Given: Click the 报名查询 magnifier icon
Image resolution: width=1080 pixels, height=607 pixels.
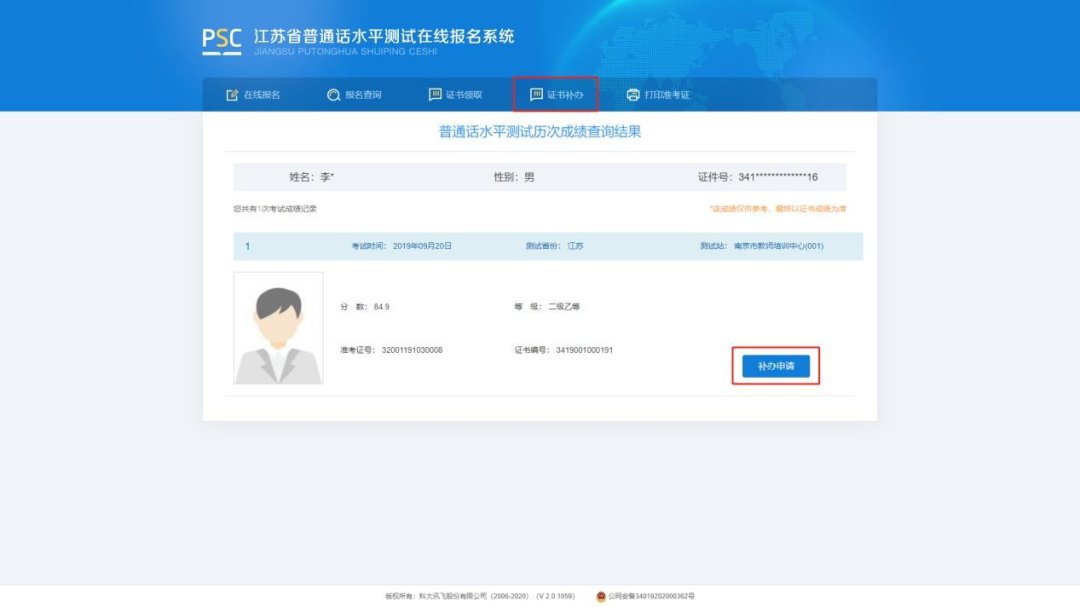Looking at the screenshot, I should coord(333,95).
